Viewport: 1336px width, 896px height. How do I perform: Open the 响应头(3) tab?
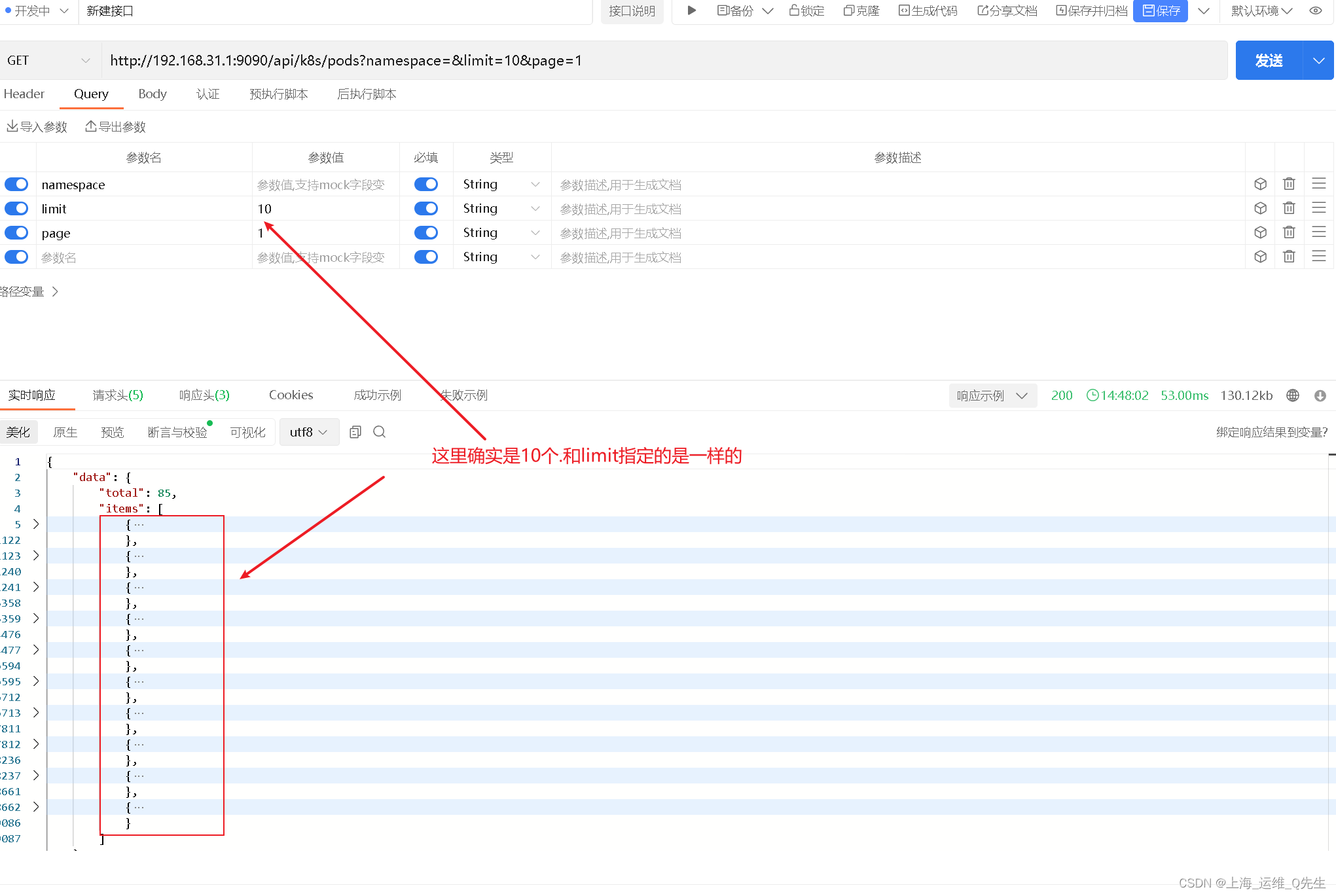pyautogui.click(x=204, y=395)
